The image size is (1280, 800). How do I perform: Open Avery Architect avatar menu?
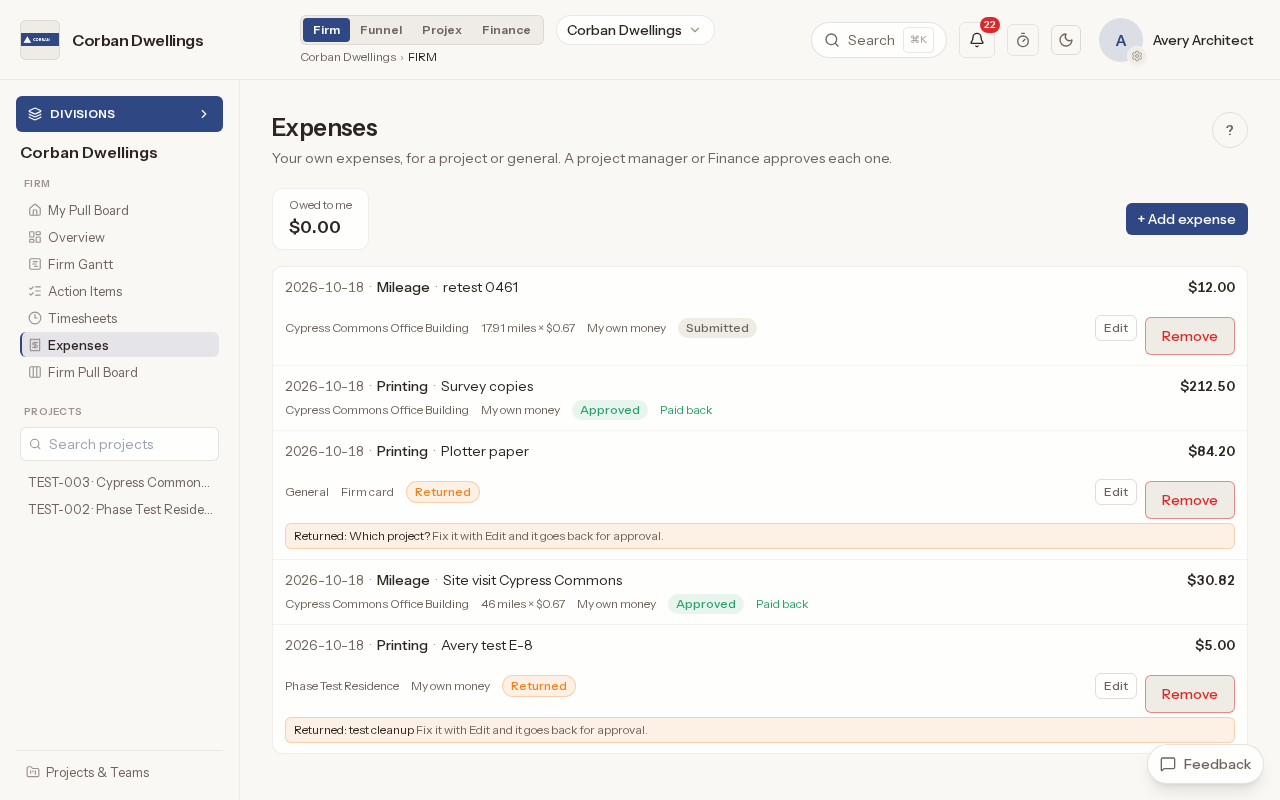point(1121,40)
